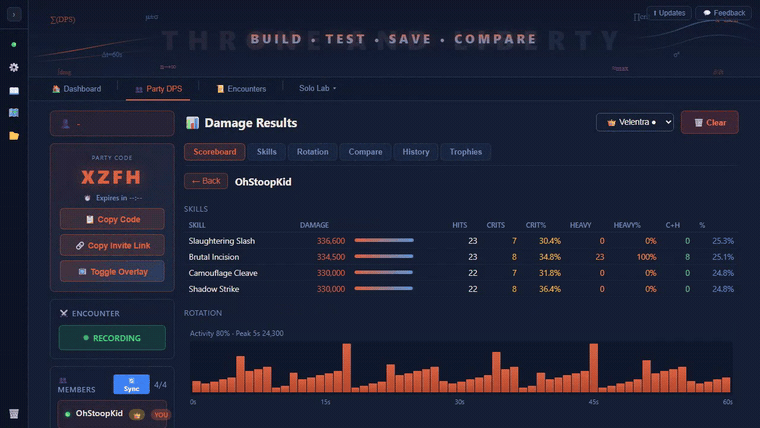Click the party code XZFH
Viewport: 760px width, 428px height.
111,177
